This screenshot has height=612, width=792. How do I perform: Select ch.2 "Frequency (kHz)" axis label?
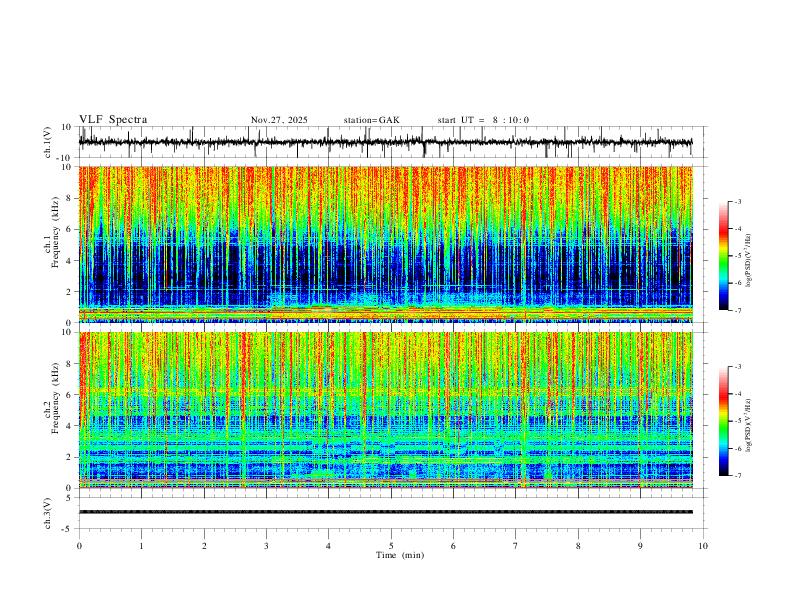click(55, 398)
